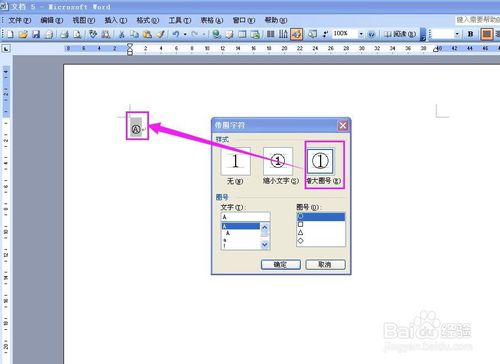Screen dimensions: 500x364
Task: Click 取消 to cancel the dialog
Action: point(325,265)
